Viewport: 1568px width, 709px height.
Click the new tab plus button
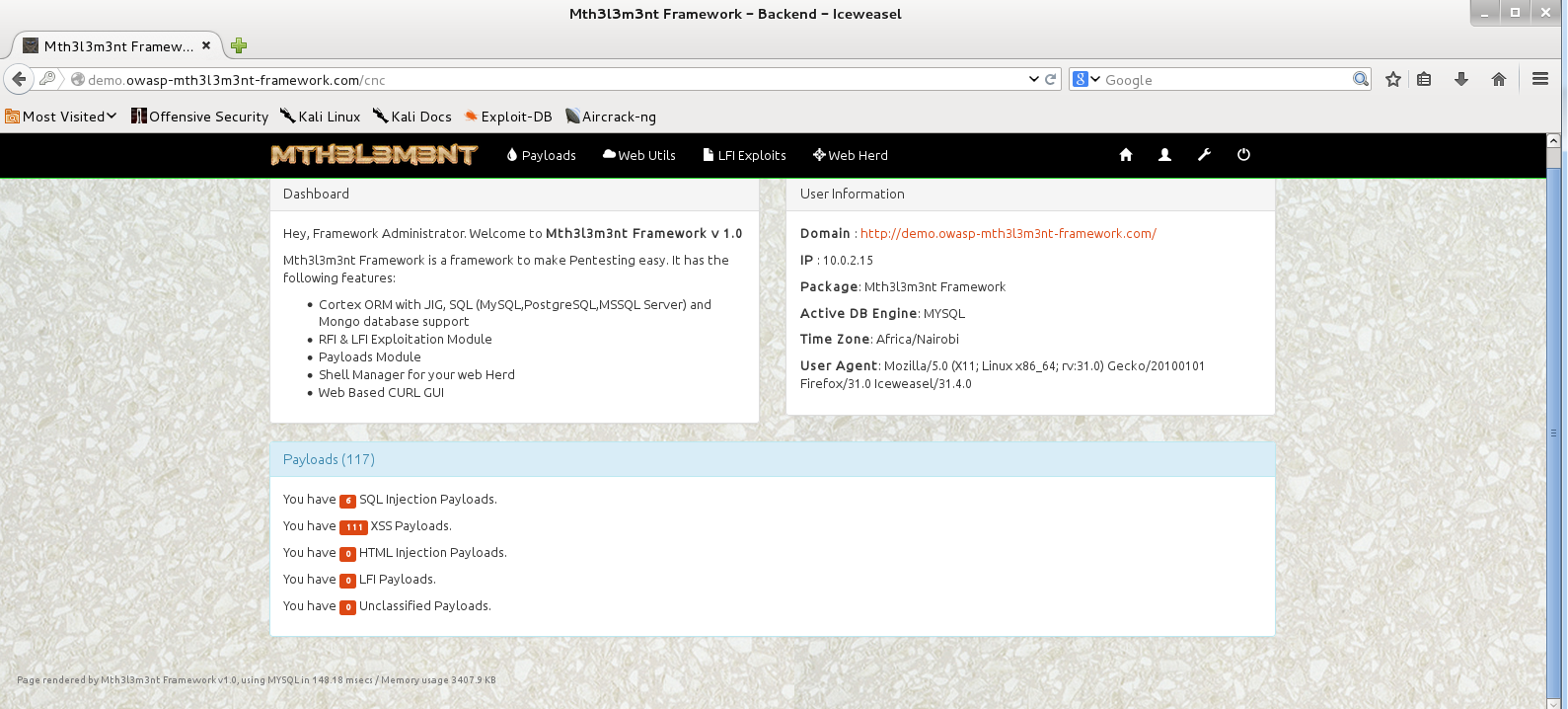click(x=239, y=45)
